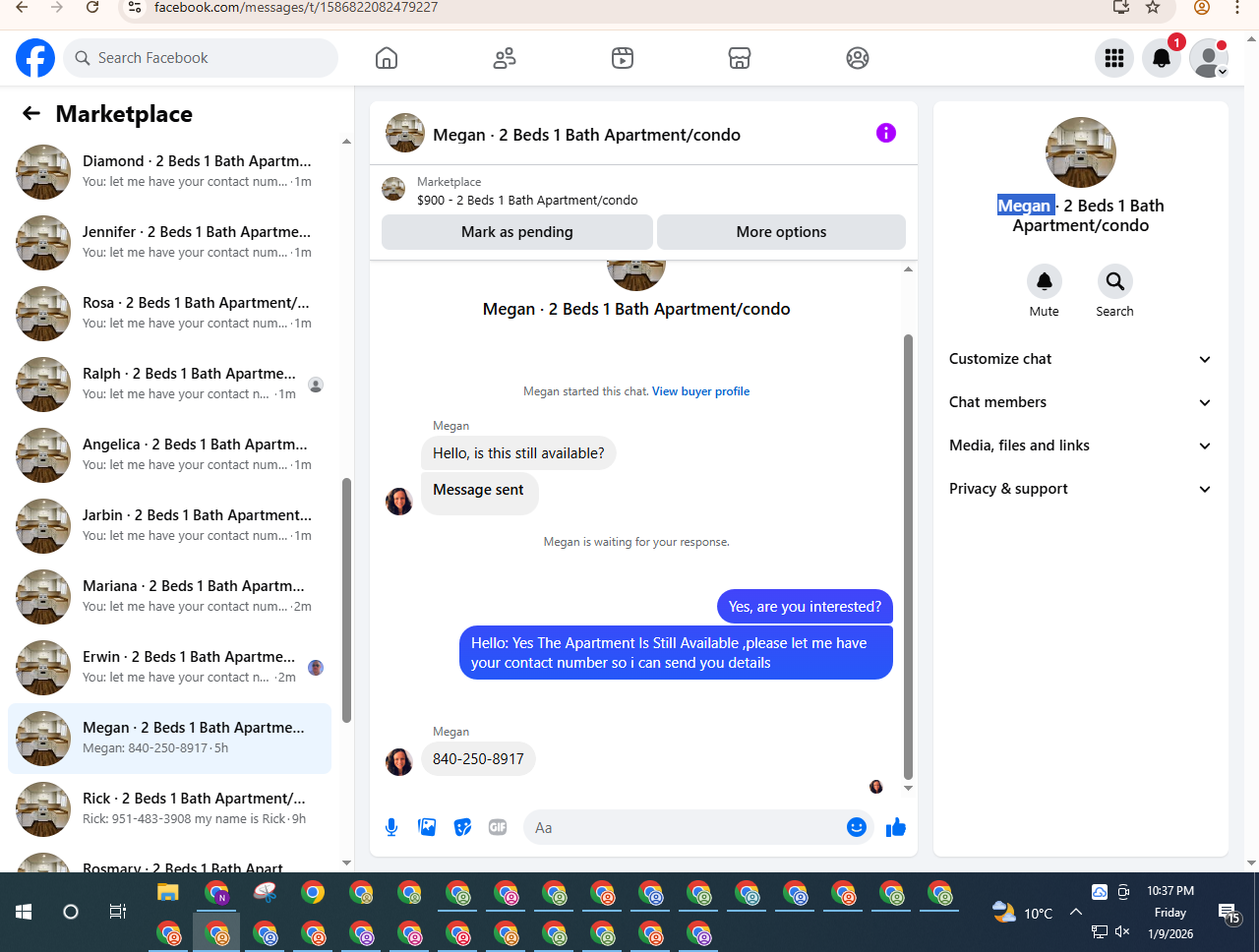The height and width of the screenshot is (952, 1259).
Task: Click the apartment thumbnail in right panel
Action: (x=1081, y=152)
